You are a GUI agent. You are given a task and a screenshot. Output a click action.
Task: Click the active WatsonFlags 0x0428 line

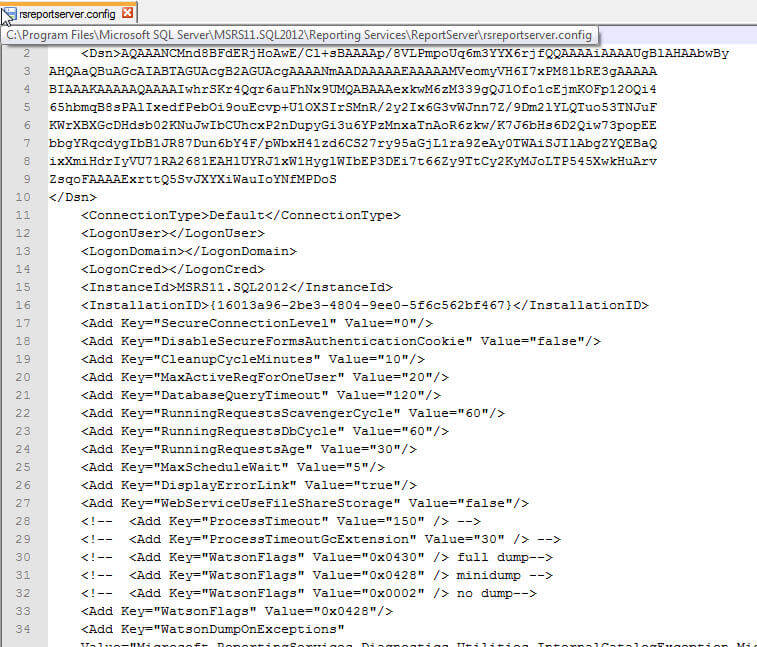point(237,611)
